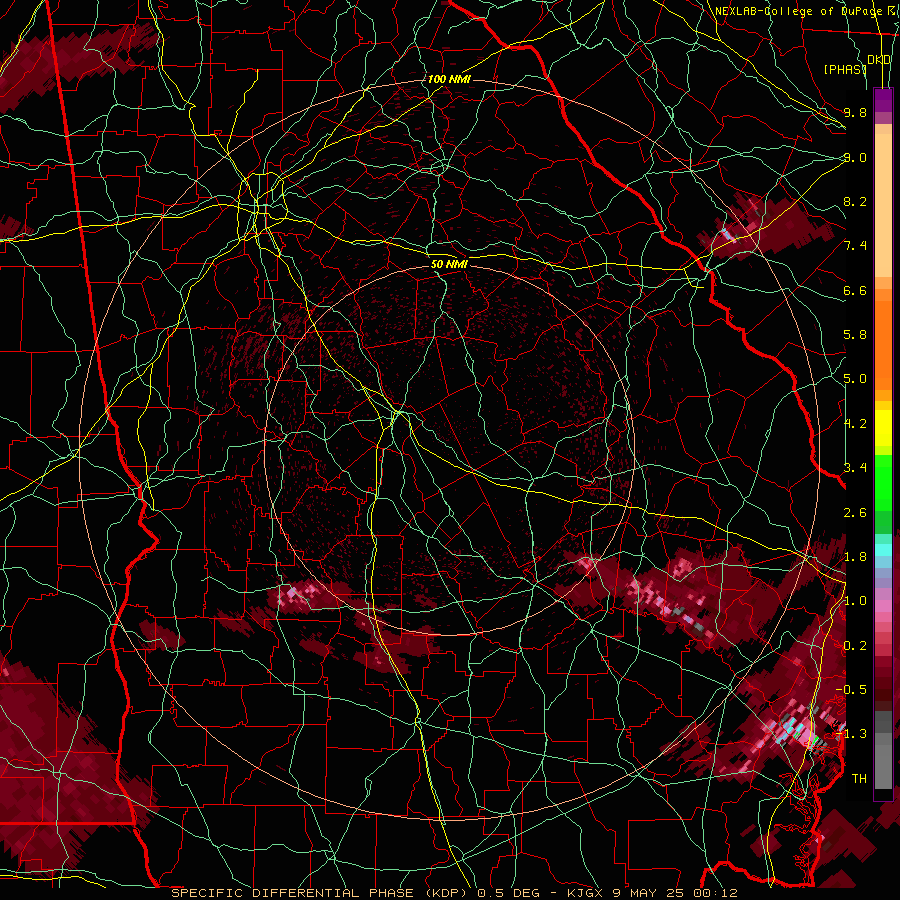Click the 0.5 DEG elevation angle text
This screenshot has height=900, width=900.
click(511, 893)
